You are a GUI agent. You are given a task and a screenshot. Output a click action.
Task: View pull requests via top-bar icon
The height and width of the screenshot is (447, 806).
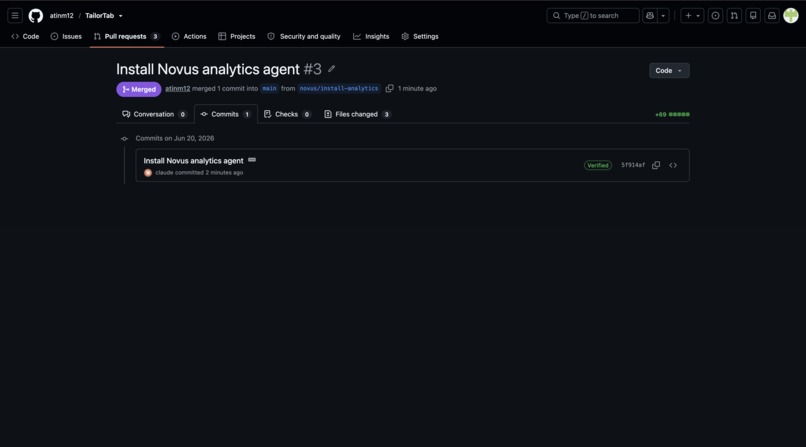coord(734,15)
